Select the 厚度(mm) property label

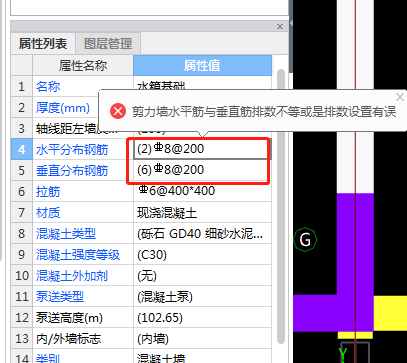(63, 108)
